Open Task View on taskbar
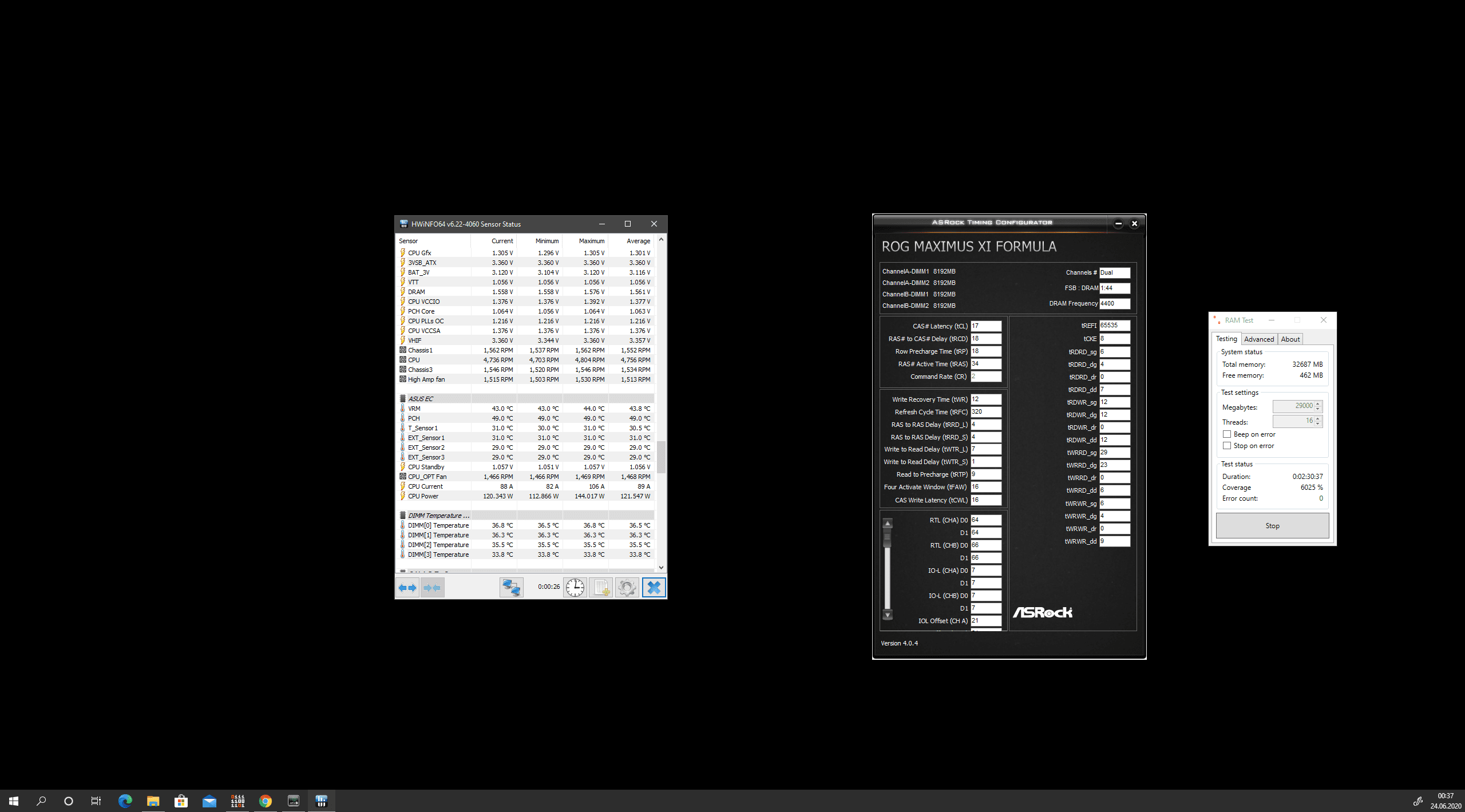 (x=96, y=801)
